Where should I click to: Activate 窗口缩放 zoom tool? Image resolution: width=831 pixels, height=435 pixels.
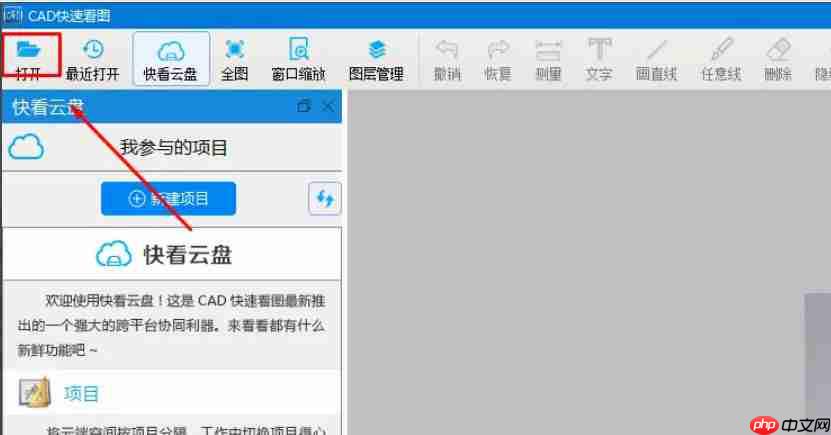tap(298, 59)
